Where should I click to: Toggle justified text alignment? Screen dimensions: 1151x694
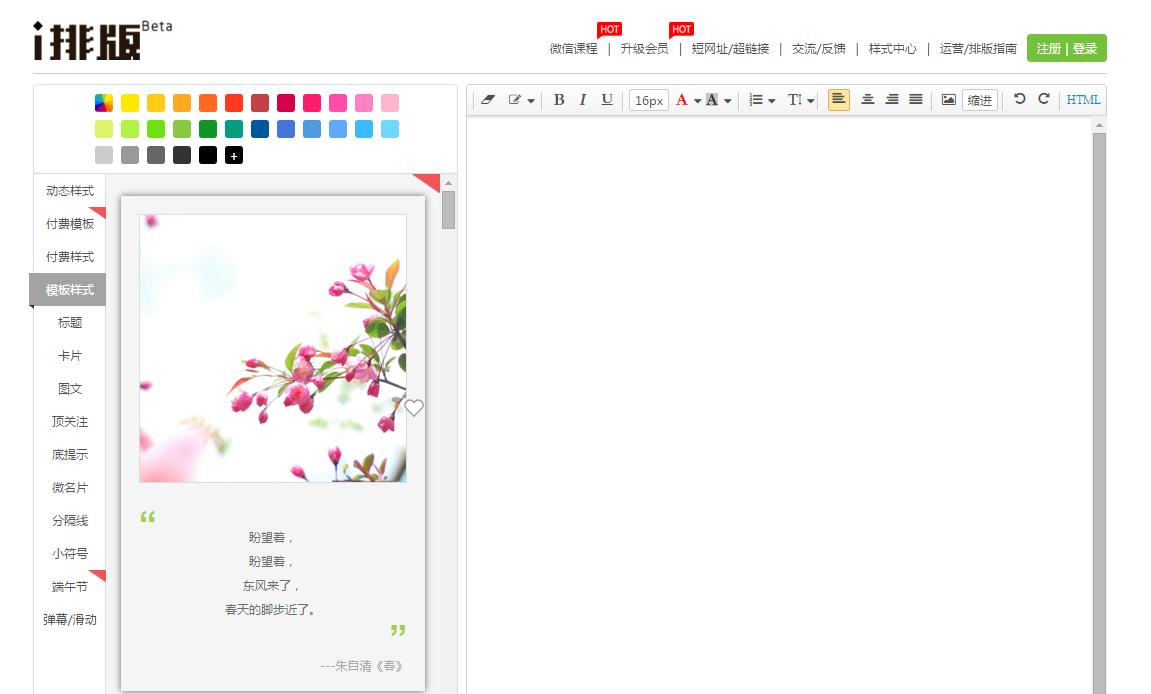pos(915,100)
